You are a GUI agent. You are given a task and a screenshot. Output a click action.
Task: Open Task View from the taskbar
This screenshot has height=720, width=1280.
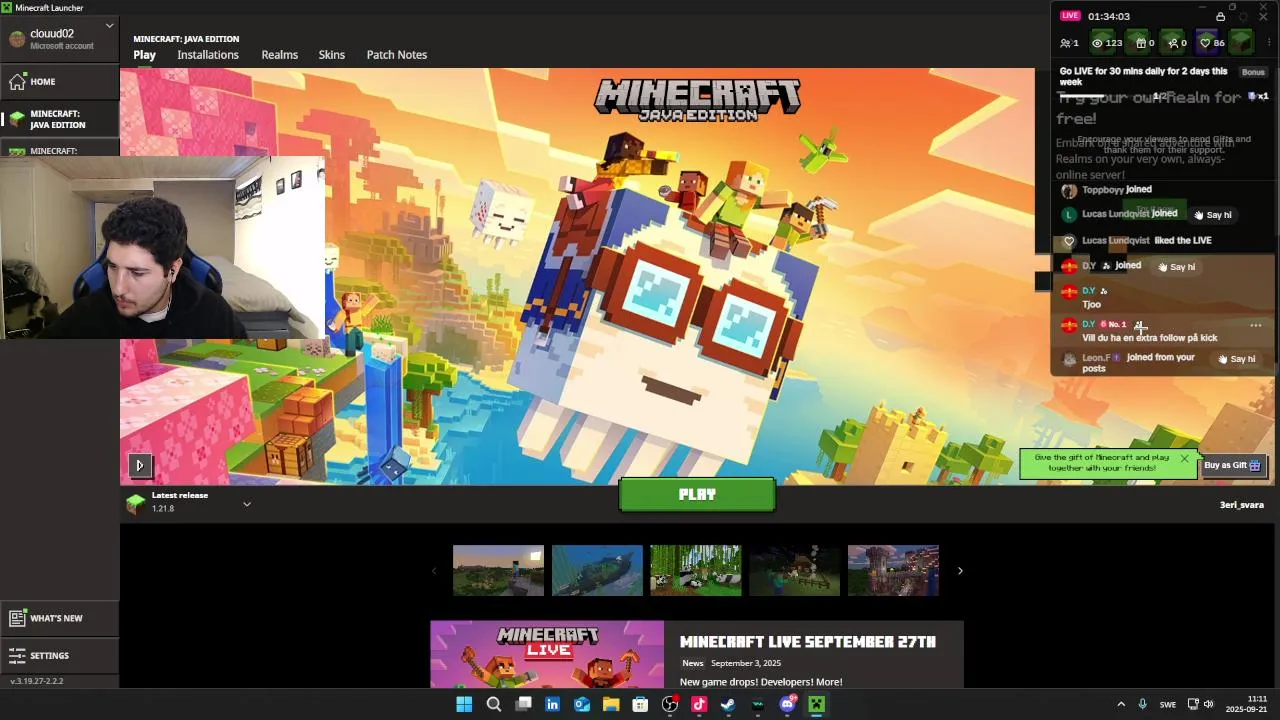click(523, 705)
